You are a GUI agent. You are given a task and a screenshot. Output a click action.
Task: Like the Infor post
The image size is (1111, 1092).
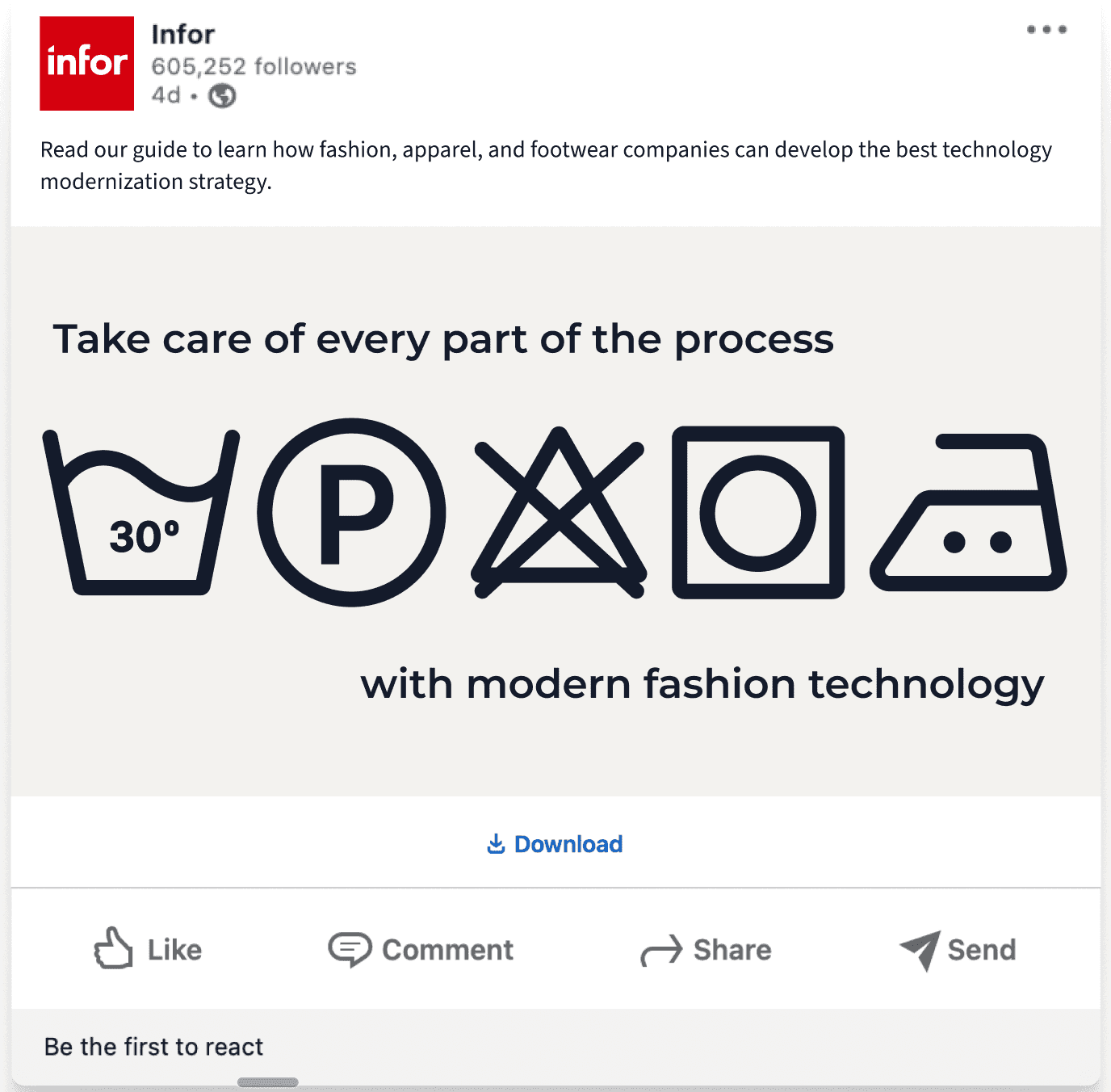coord(148,949)
